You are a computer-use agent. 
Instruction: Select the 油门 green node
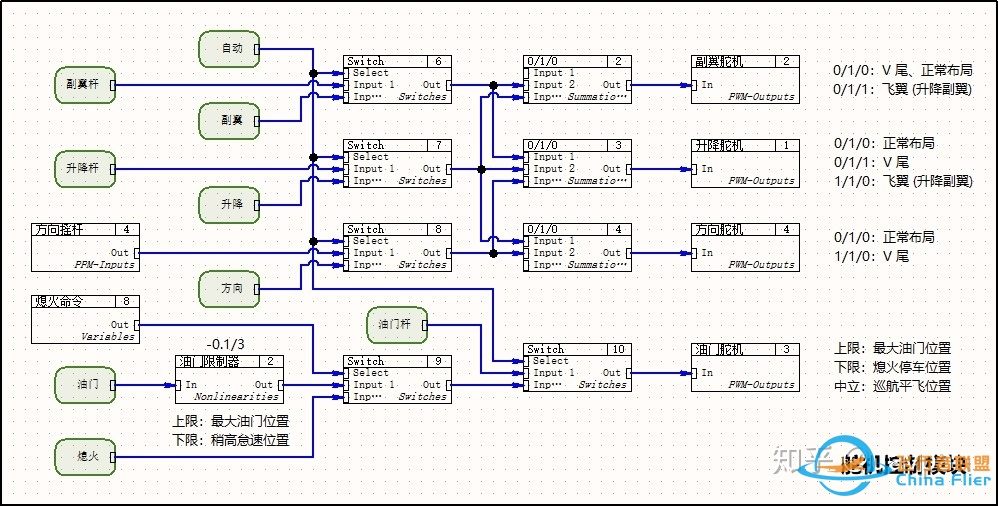84,384
